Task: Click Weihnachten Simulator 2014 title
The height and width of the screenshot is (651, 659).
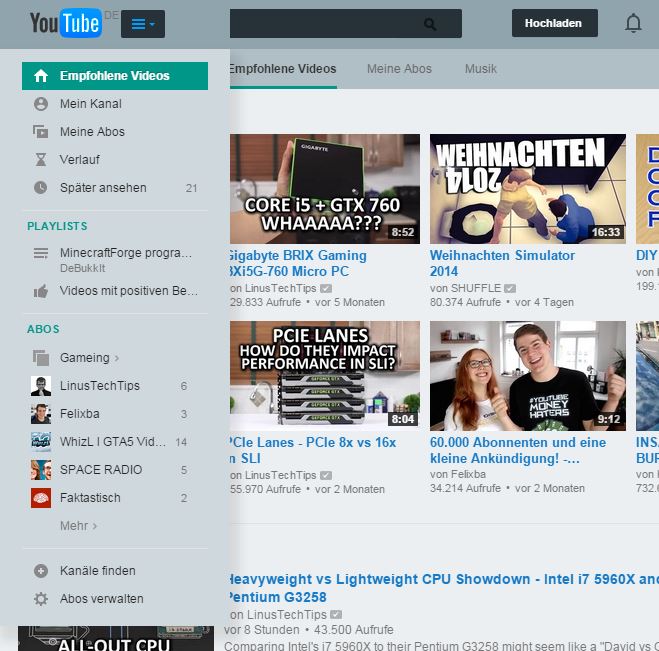Action: pyautogui.click(x=502, y=263)
